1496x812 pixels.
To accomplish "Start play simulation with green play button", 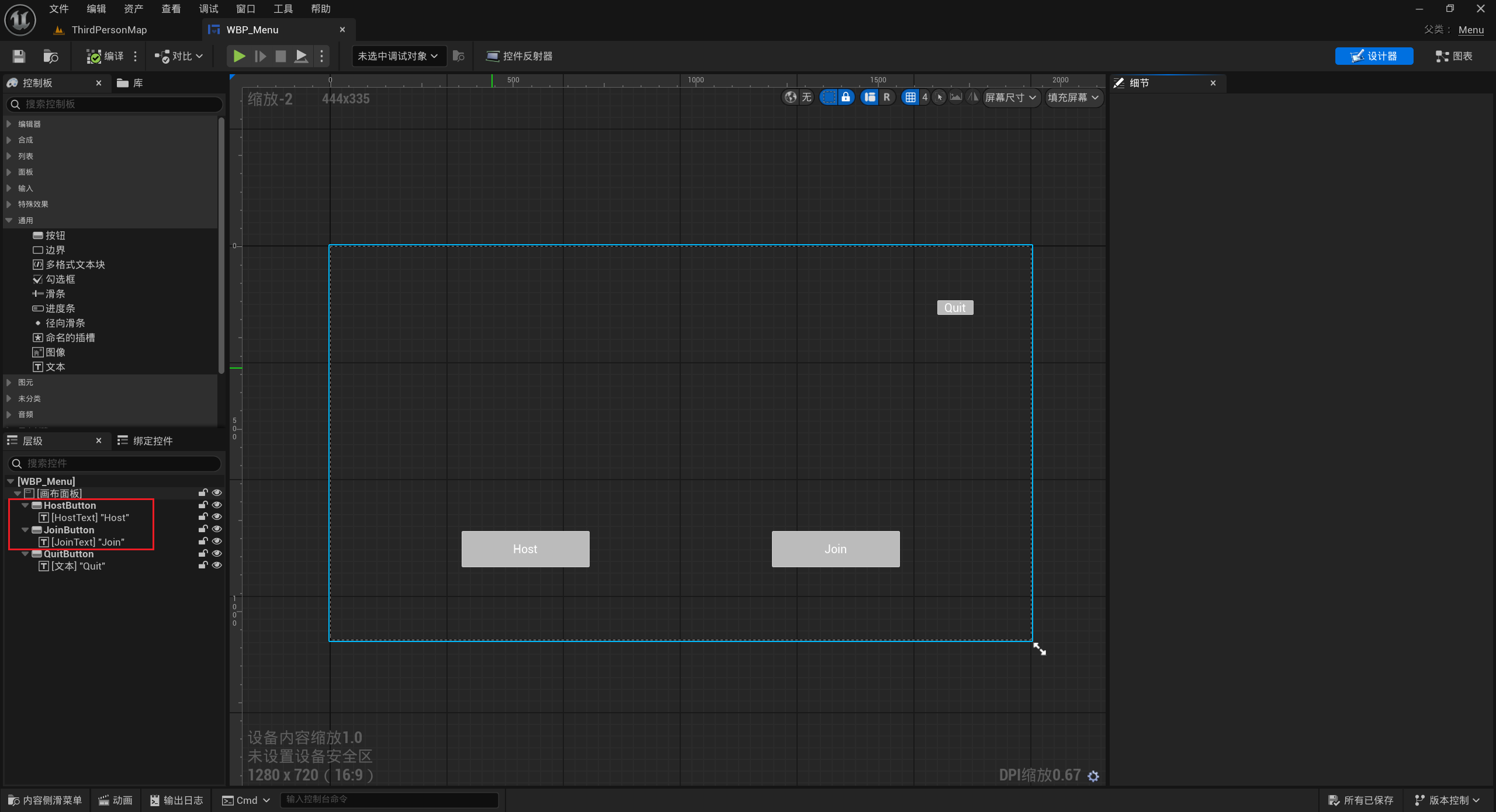I will (x=239, y=56).
